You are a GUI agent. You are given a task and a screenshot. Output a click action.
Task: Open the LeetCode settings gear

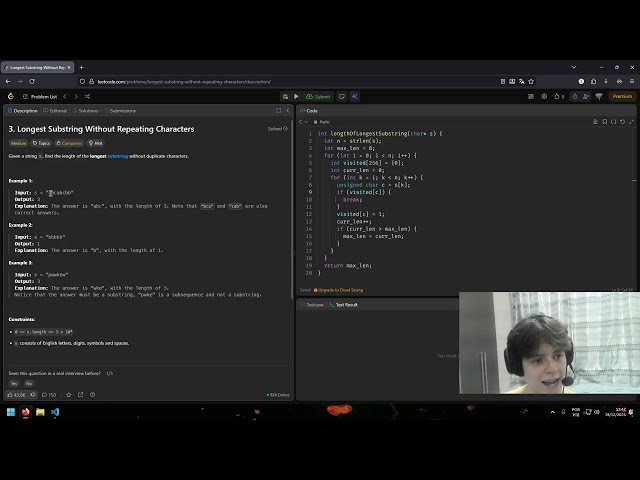(544, 97)
